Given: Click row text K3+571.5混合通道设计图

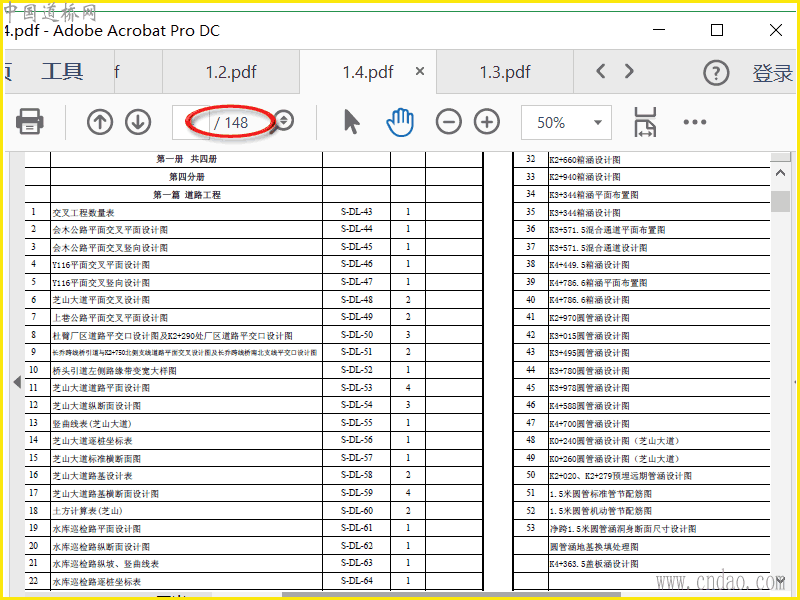Looking at the screenshot, I should point(598,248).
